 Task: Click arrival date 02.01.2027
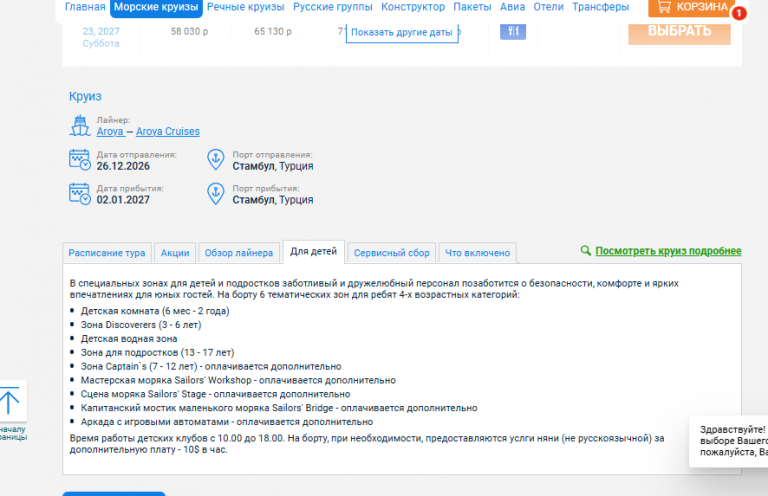point(123,200)
